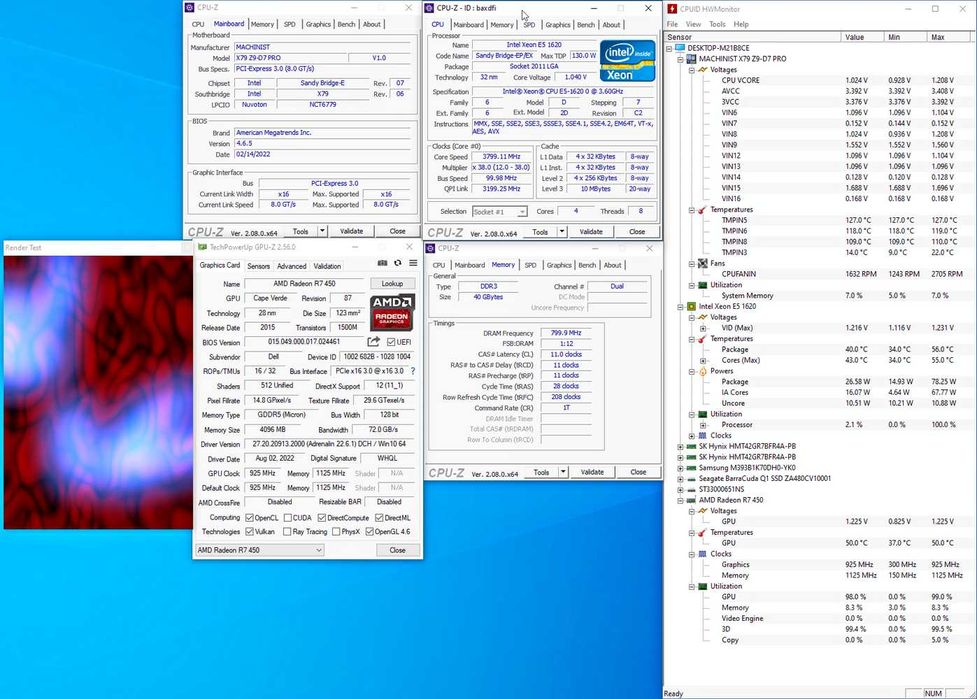This screenshot has height=699, width=977.
Task: Toggle the DirectML checkbox
Action: click(379, 518)
